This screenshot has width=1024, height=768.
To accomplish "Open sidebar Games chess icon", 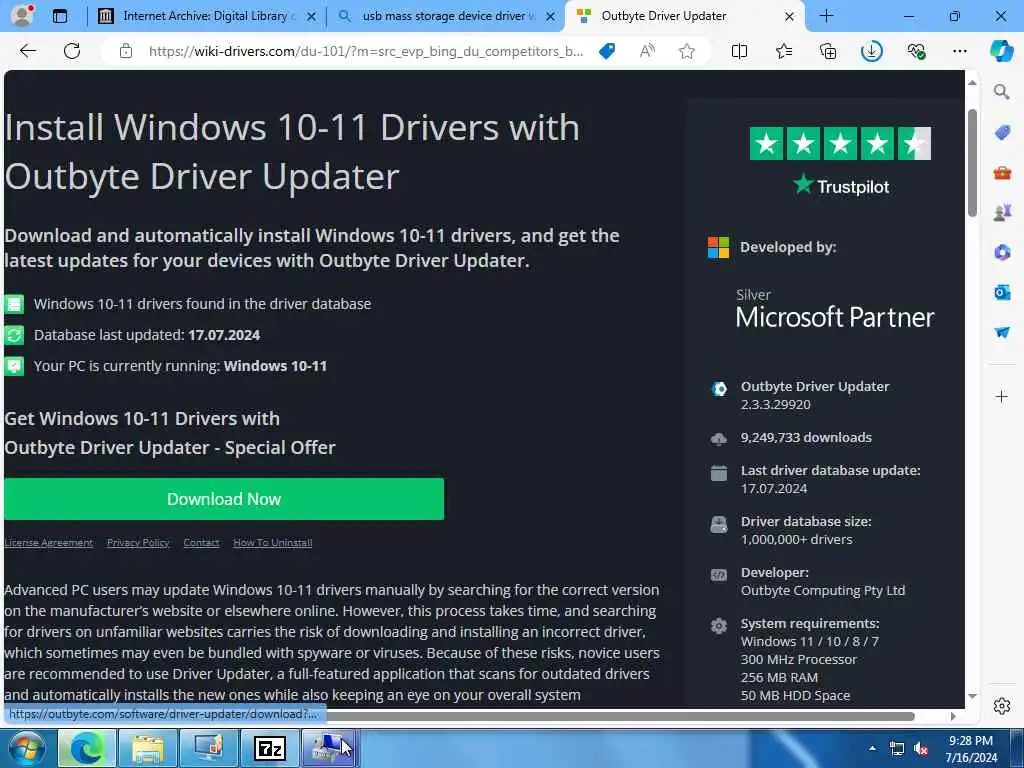I will click(x=1002, y=212).
